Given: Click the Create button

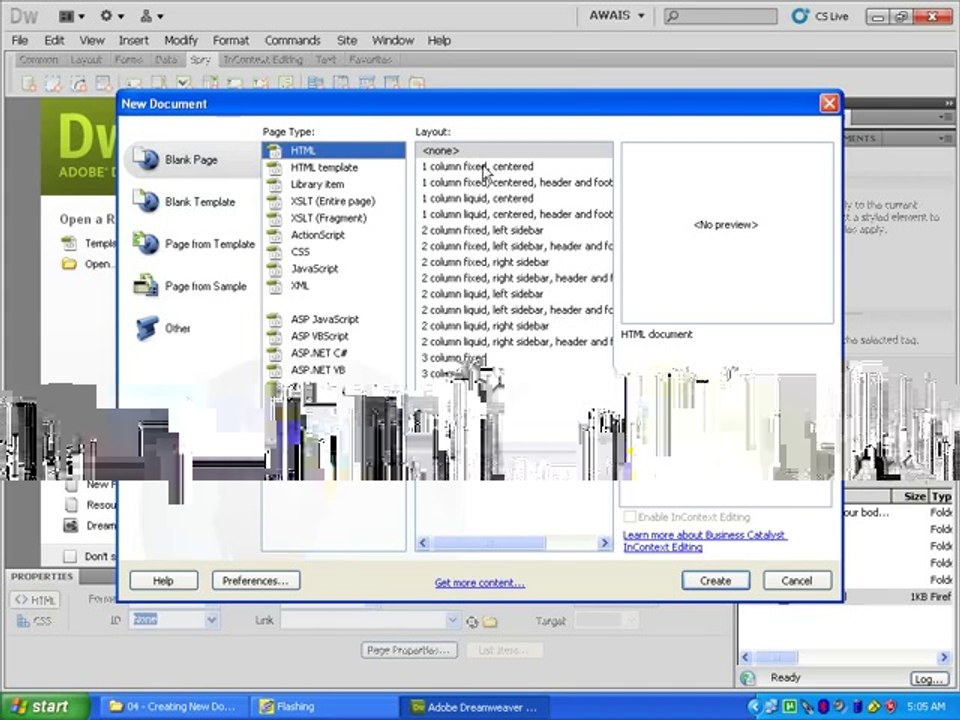Looking at the screenshot, I should coord(716,580).
